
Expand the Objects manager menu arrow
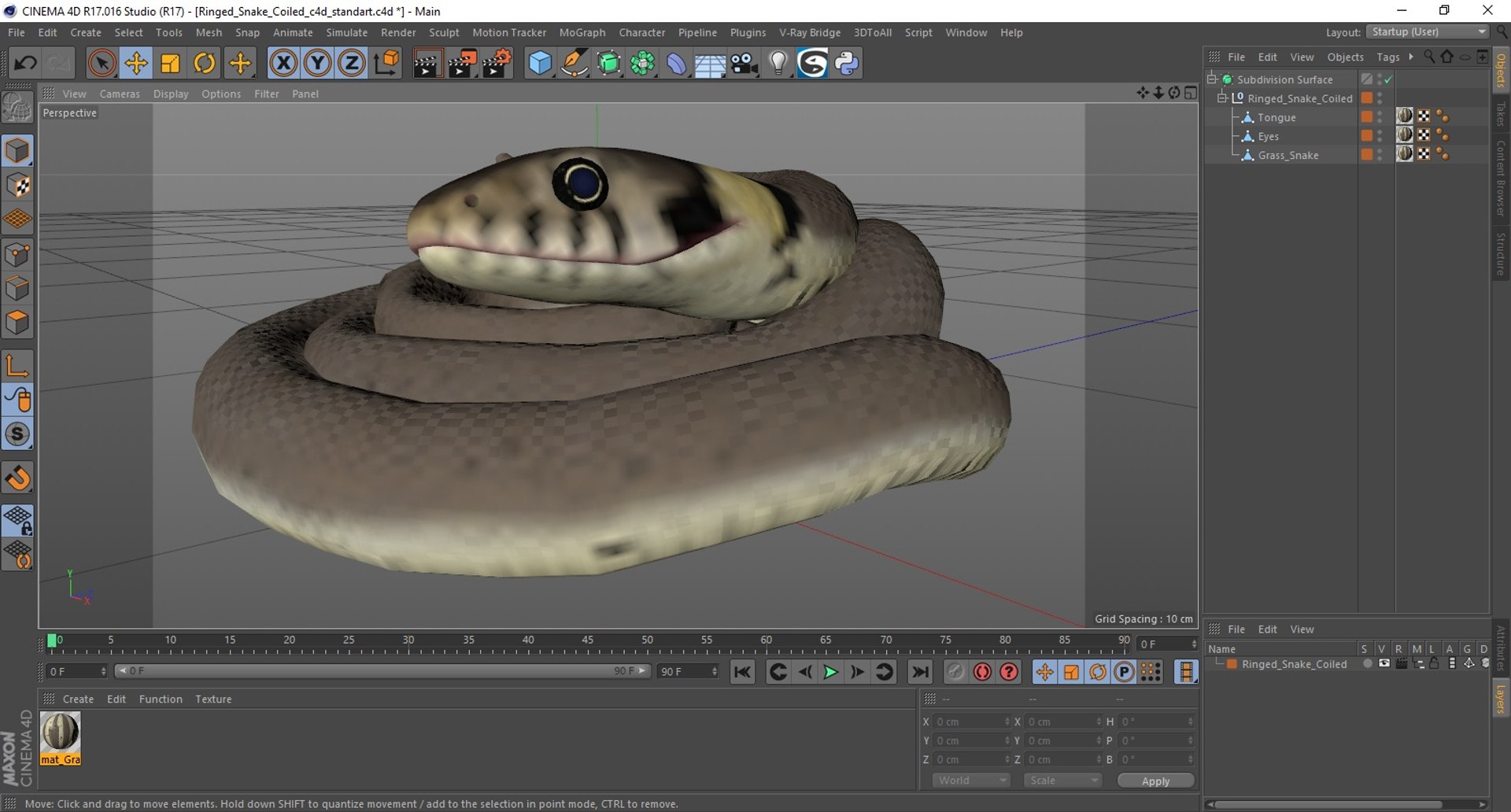[1411, 57]
